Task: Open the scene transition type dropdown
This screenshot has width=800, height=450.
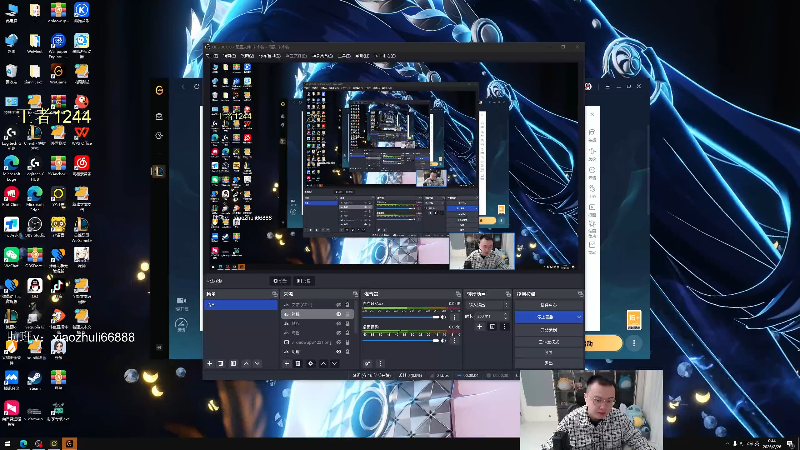Action: click(488, 305)
